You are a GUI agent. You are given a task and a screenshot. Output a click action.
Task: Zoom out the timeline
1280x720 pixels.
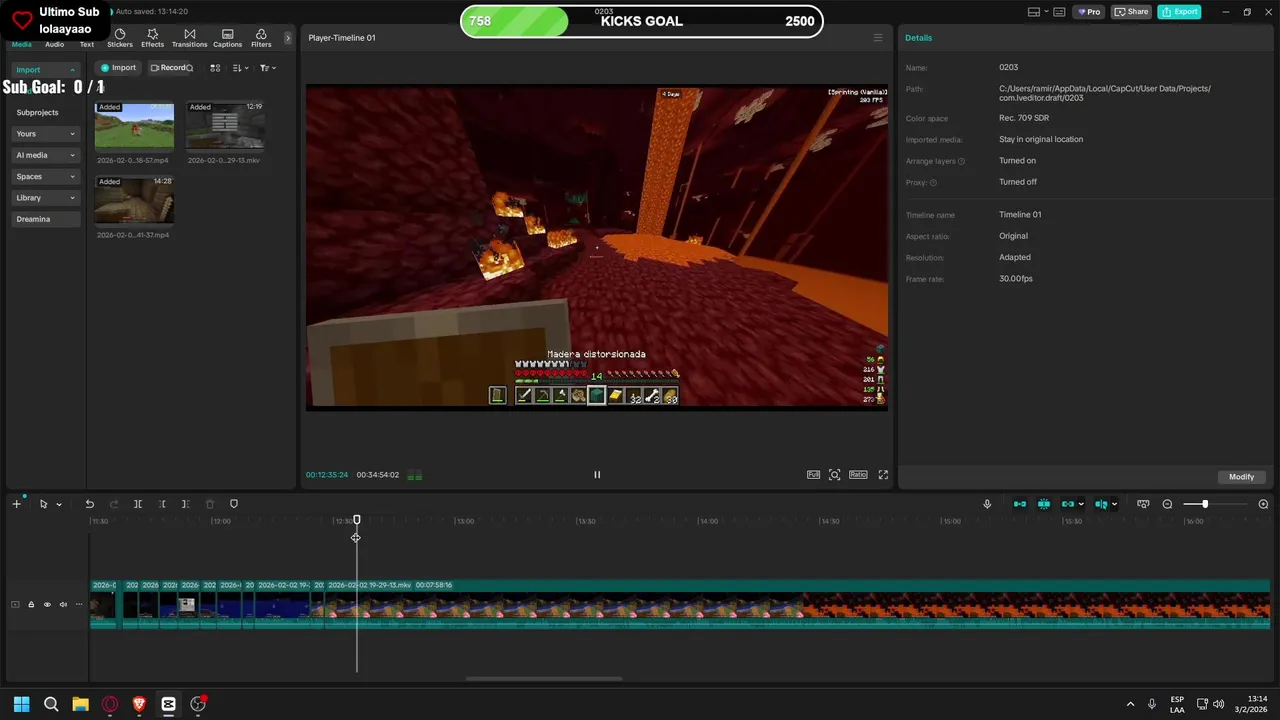pyautogui.click(x=1167, y=504)
